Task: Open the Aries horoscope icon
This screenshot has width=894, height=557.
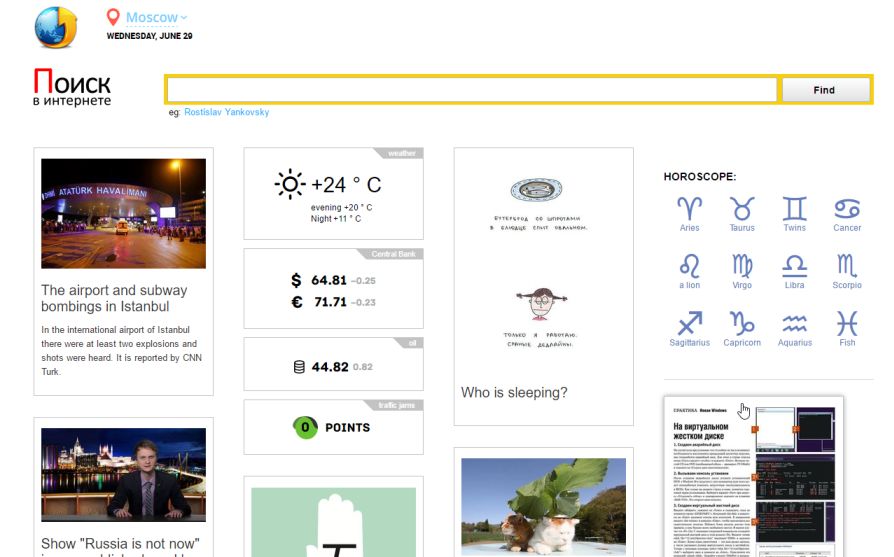Action: [689, 209]
